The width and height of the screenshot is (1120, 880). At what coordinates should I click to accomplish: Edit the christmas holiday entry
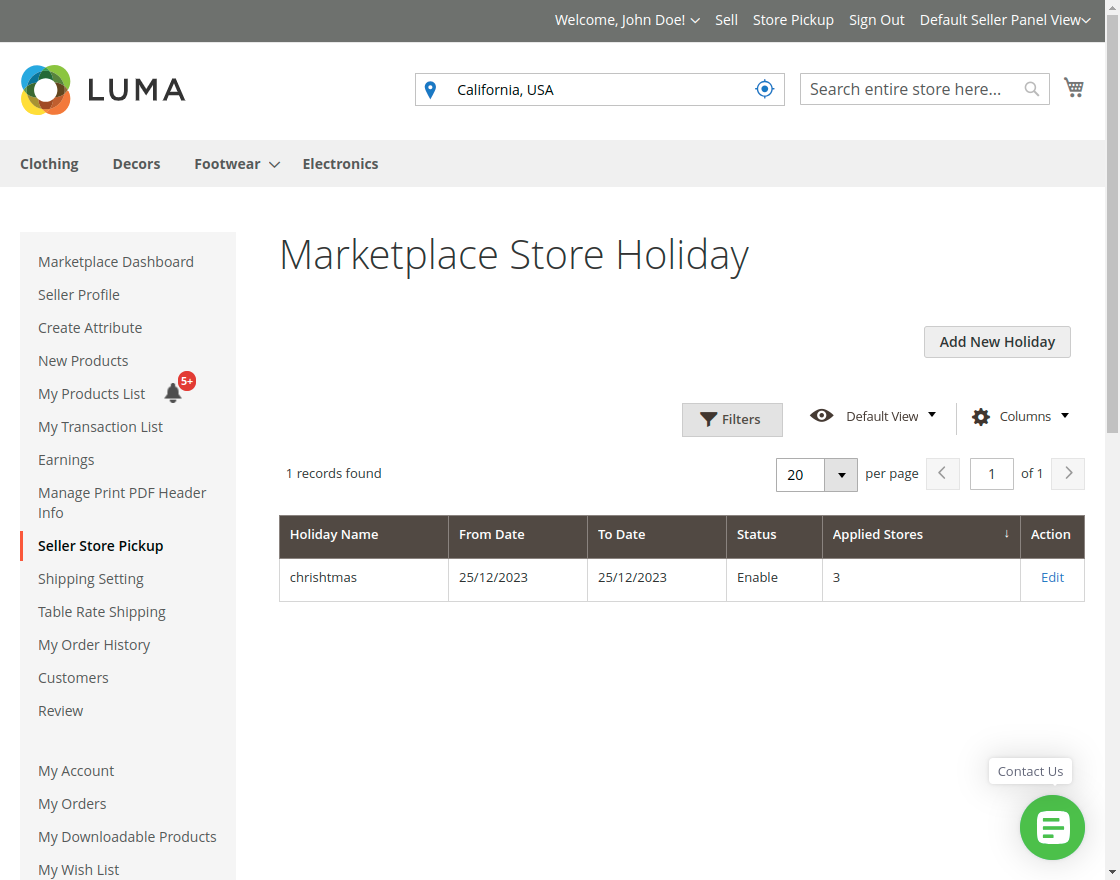pos(1051,577)
